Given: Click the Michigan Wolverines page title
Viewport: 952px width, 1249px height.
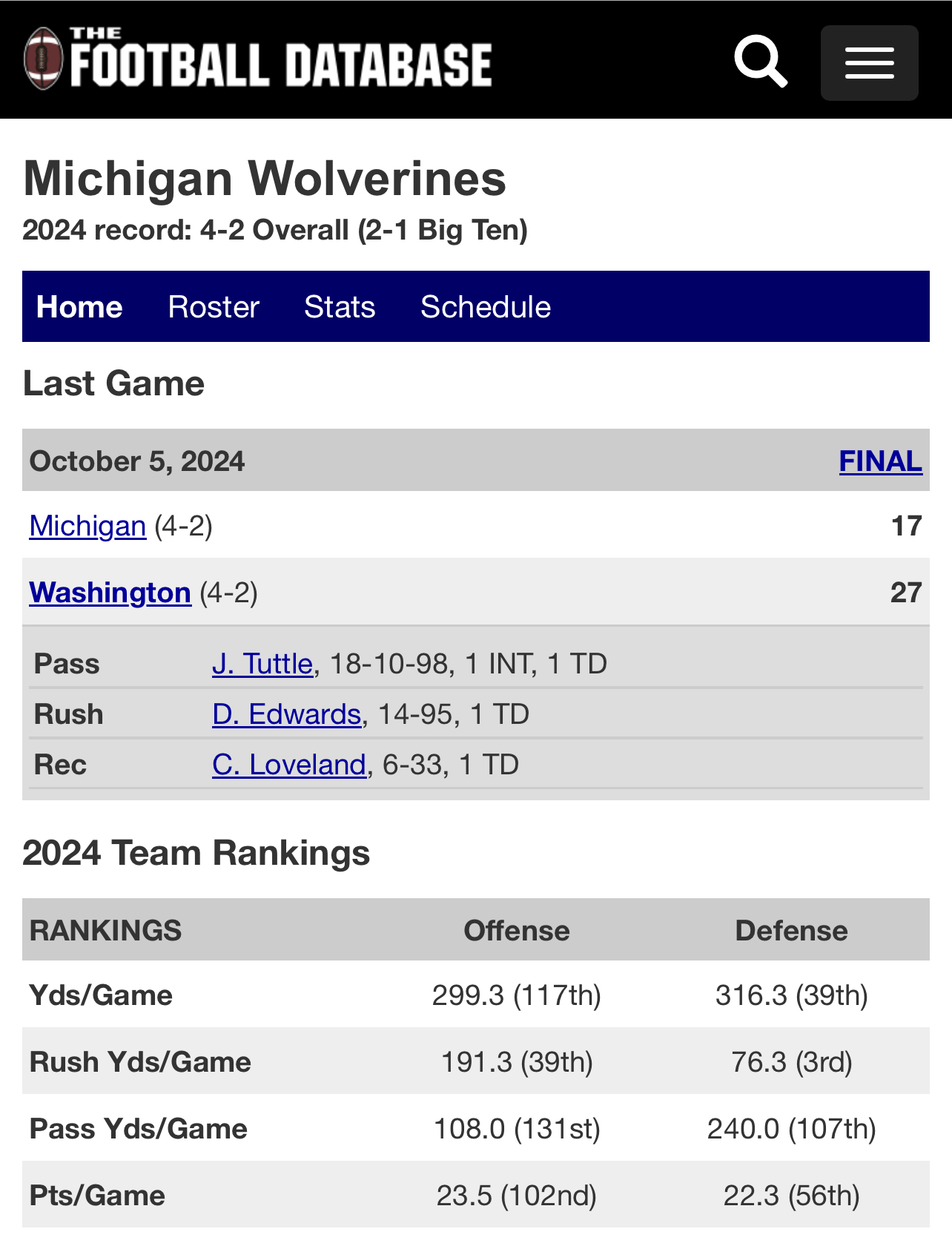Looking at the screenshot, I should click(265, 179).
